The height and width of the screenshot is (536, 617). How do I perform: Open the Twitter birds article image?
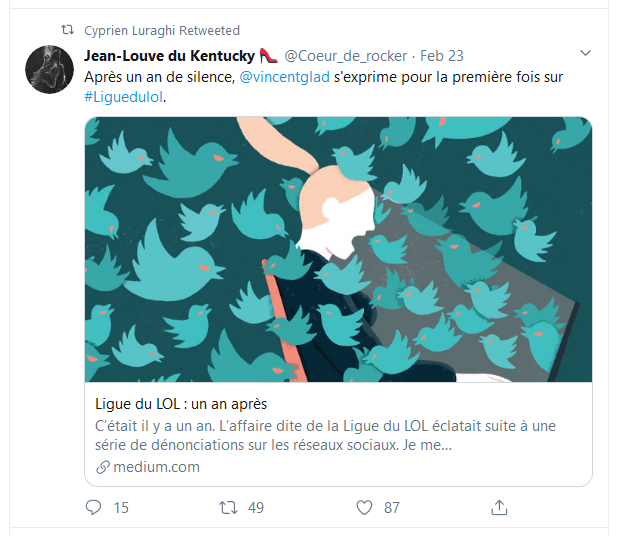point(338,249)
